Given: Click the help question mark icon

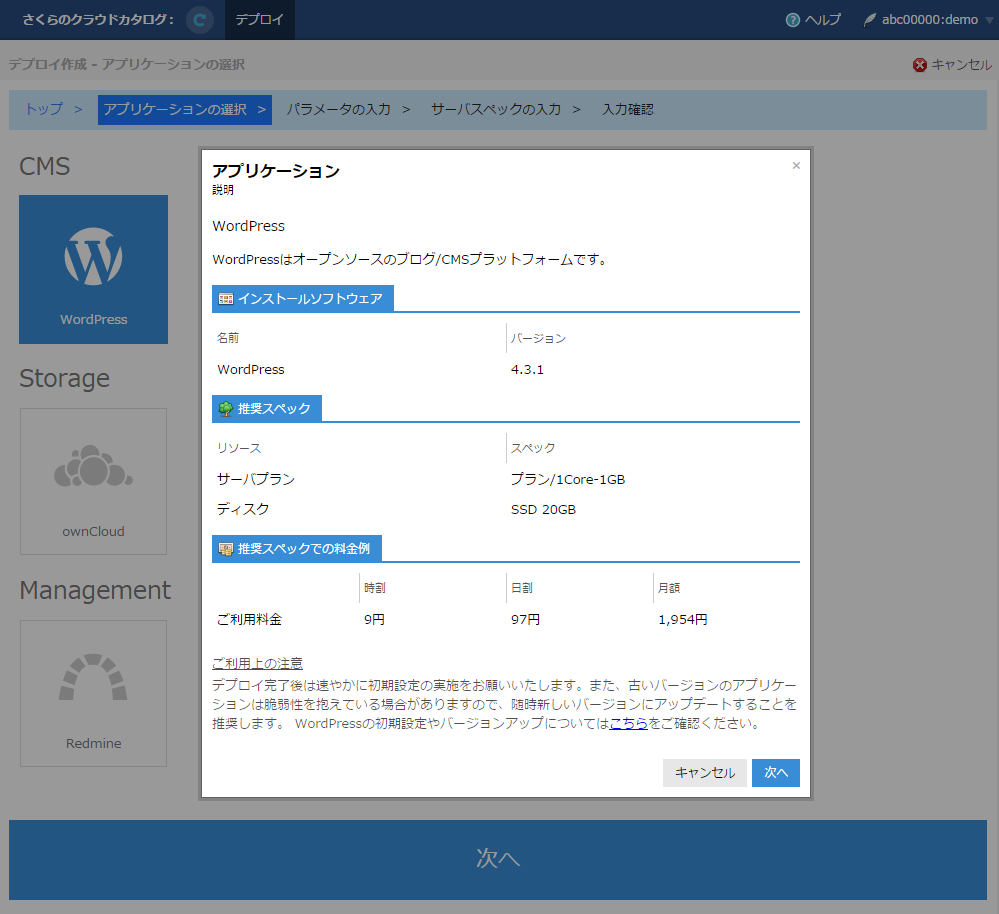Looking at the screenshot, I should coord(793,20).
